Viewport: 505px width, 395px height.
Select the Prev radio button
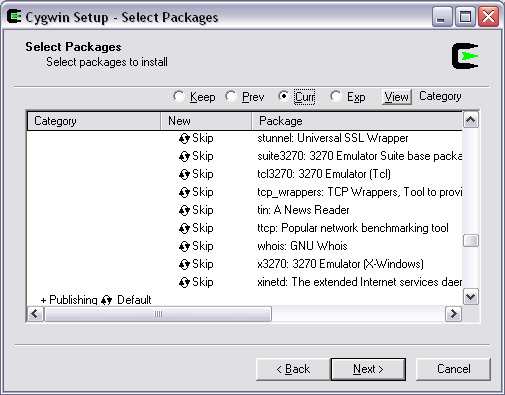(231, 97)
